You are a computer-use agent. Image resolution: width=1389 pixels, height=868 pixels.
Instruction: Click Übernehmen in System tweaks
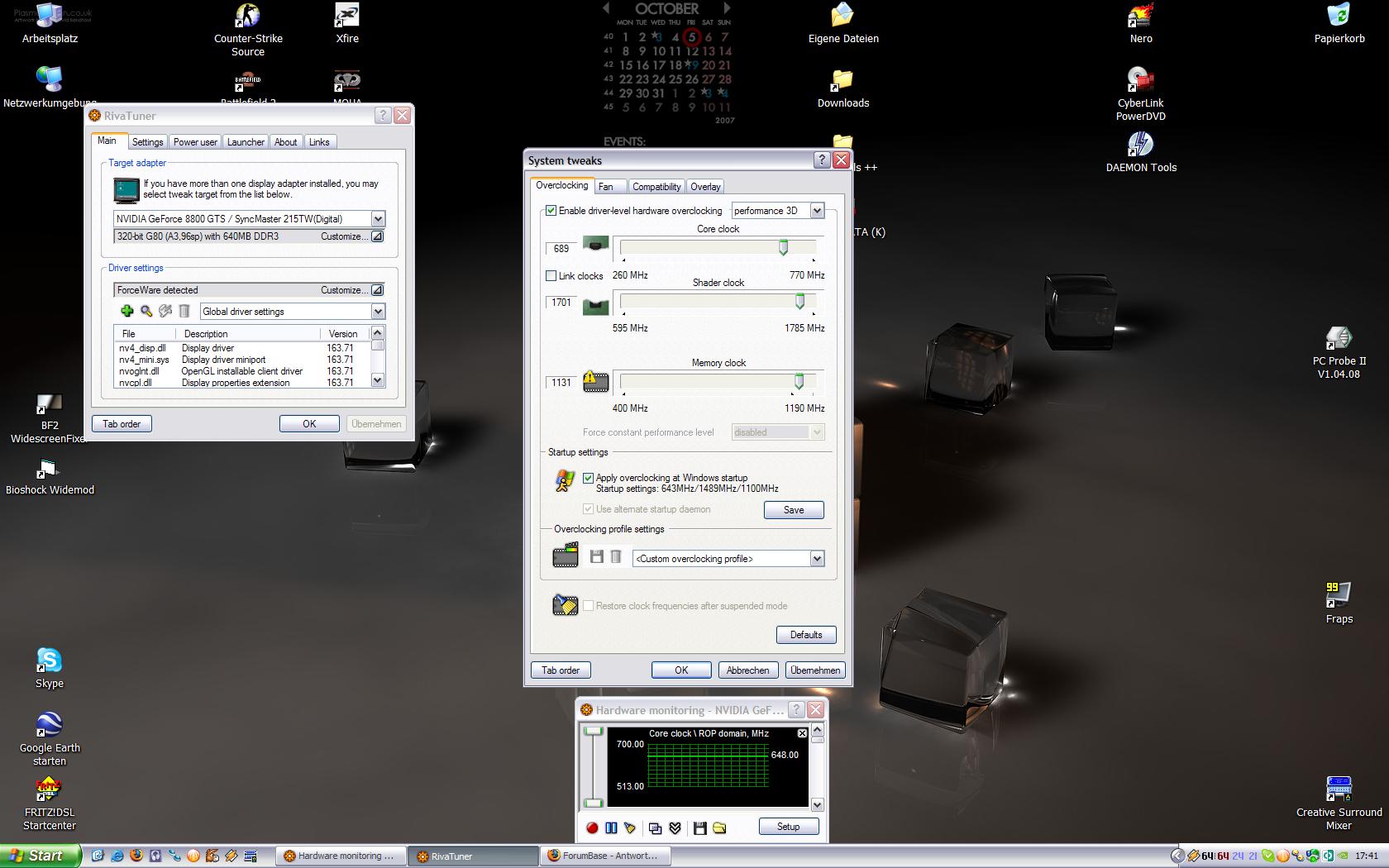815,670
